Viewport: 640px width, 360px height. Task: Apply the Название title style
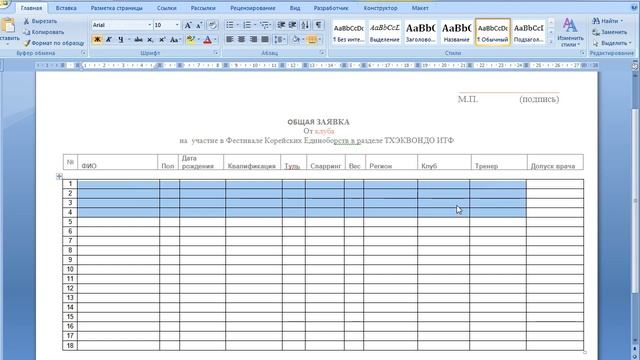456,32
